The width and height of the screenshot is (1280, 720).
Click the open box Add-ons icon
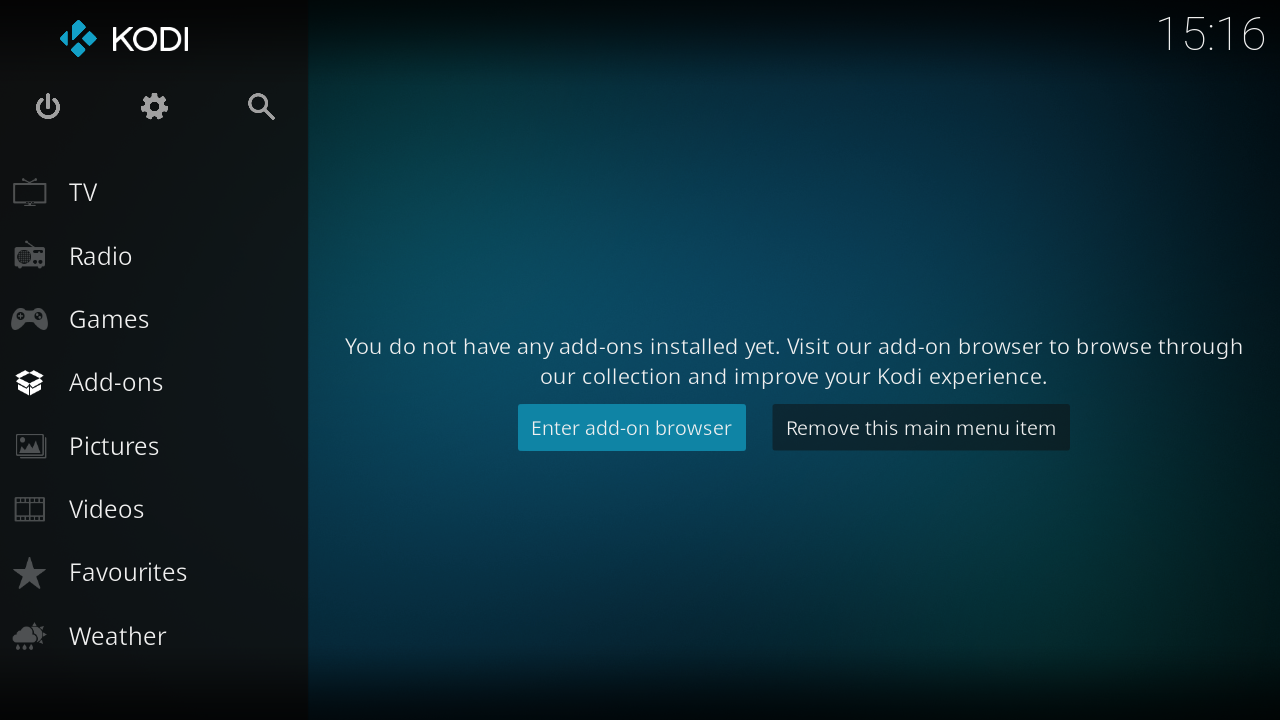point(30,382)
